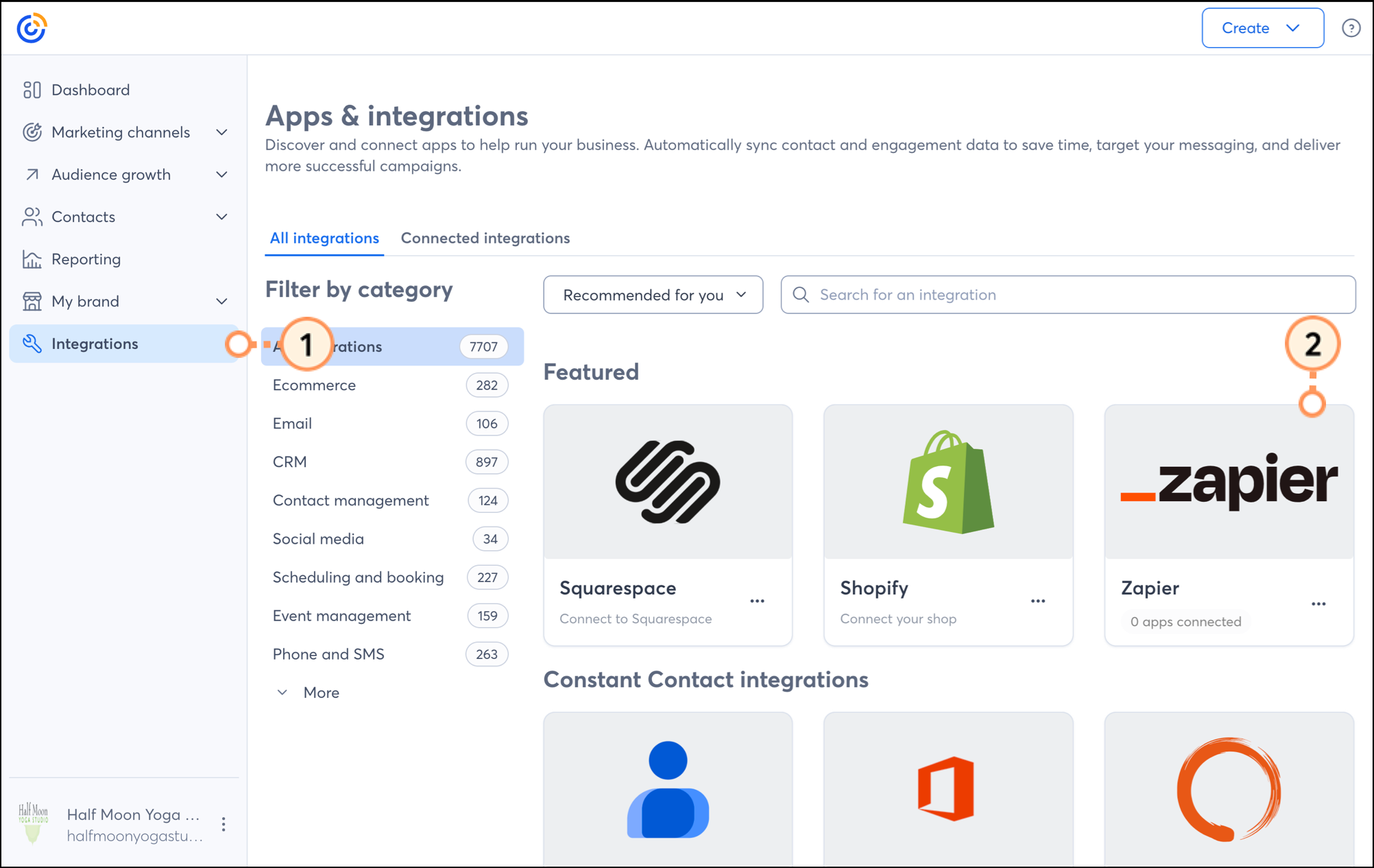1374x868 pixels.
Task: Filter by Scheduling and booking category
Action: coord(392,577)
